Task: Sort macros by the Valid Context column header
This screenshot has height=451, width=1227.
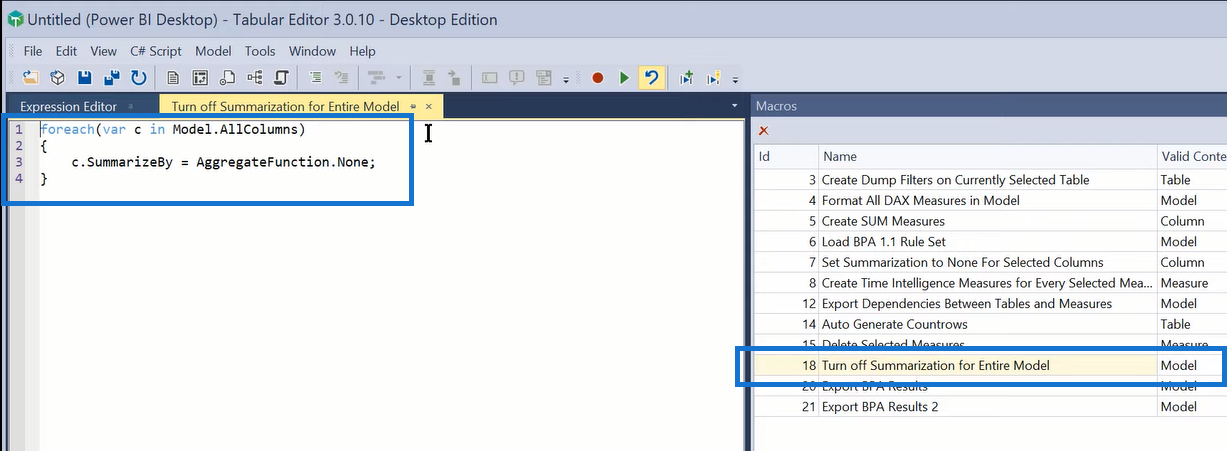Action: tap(1192, 156)
